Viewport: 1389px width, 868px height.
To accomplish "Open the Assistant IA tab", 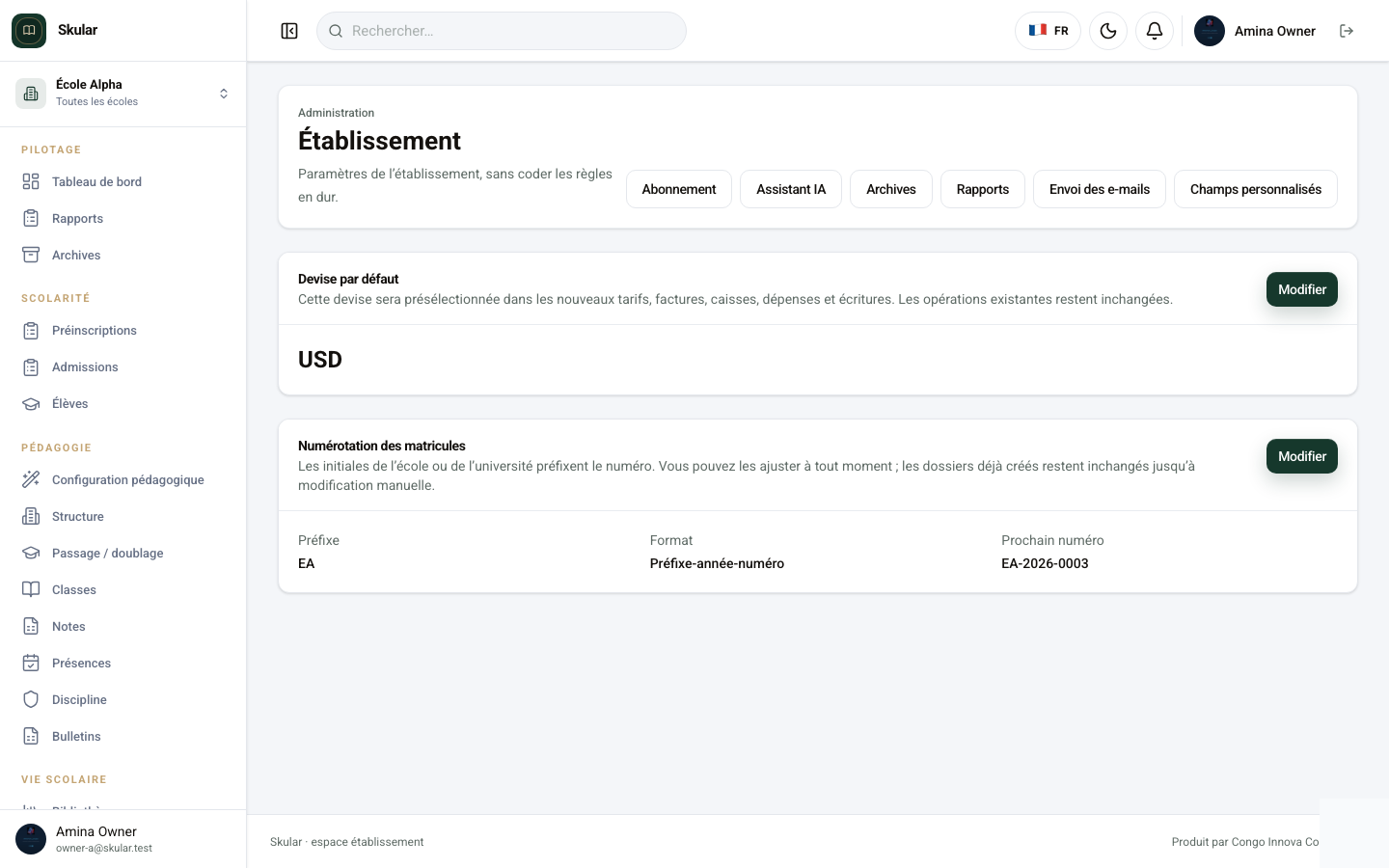I will pyautogui.click(x=791, y=189).
